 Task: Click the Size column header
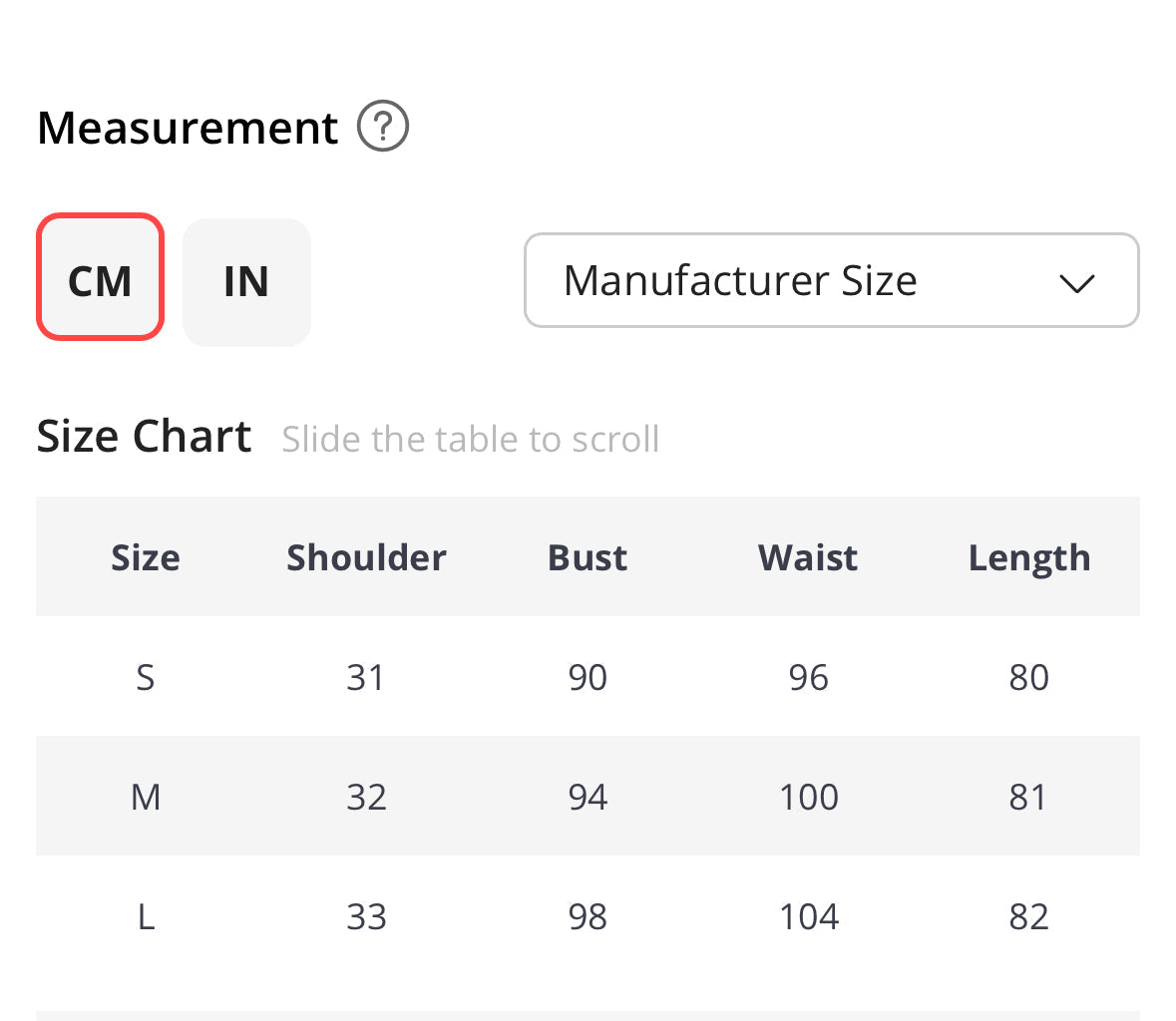coord(146,557)
